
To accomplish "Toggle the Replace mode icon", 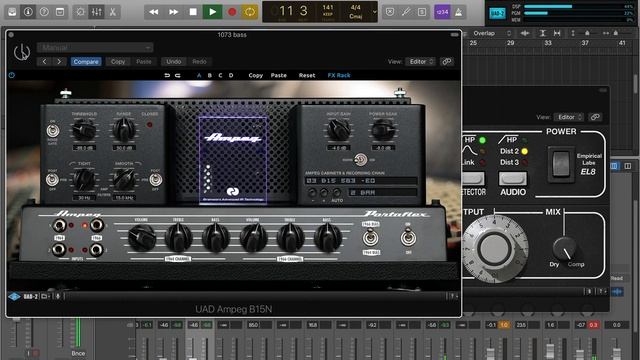I will click(x=390, y=12).
